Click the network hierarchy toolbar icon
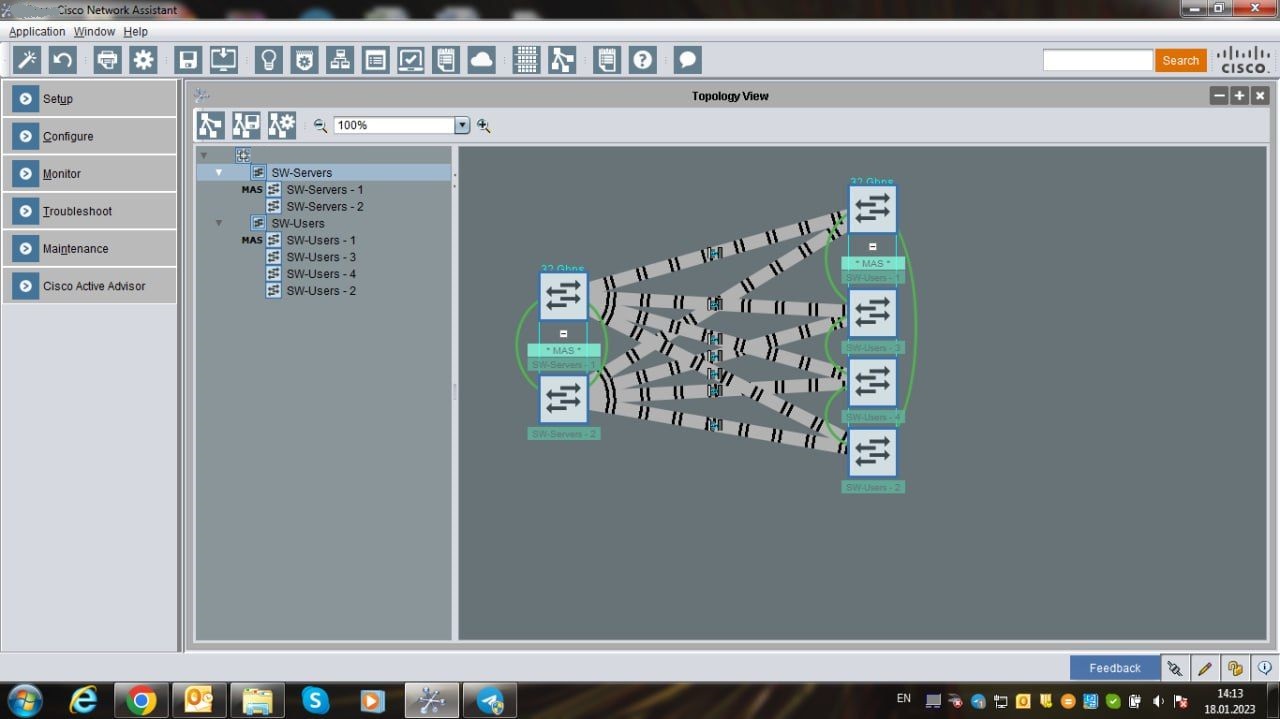The width and height of the screenshot is (1280, 719). tap(340, 60)
